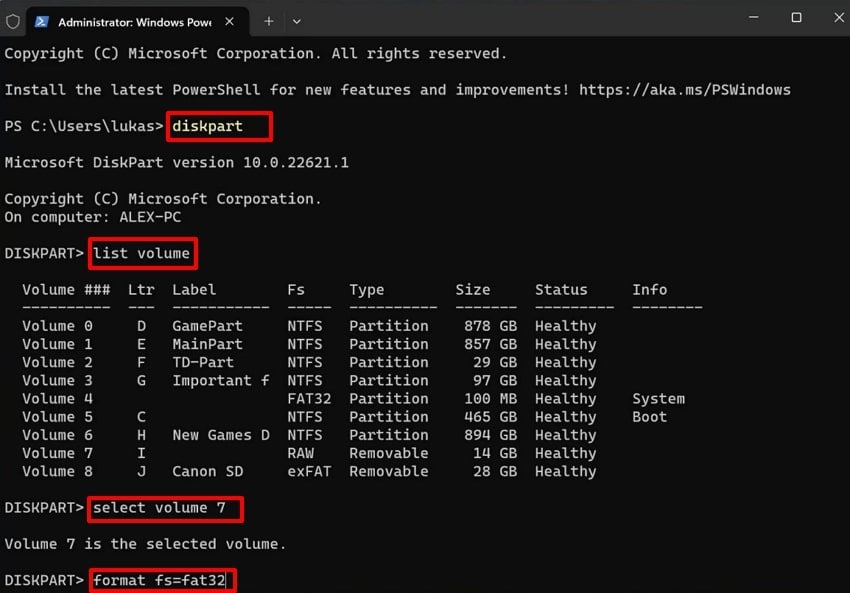The width and height of the screenshot is (850, 593).
Task: Click the exFAT filesystem entry of Volume 8
Action: tap(308, 471)
